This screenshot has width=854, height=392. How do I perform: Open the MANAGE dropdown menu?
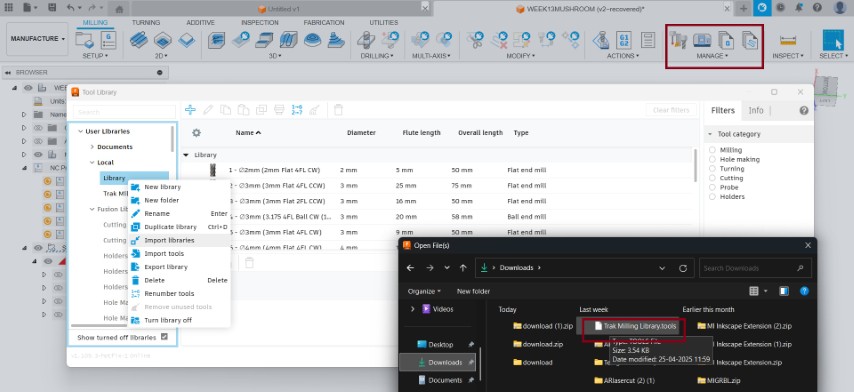[712, 56]
